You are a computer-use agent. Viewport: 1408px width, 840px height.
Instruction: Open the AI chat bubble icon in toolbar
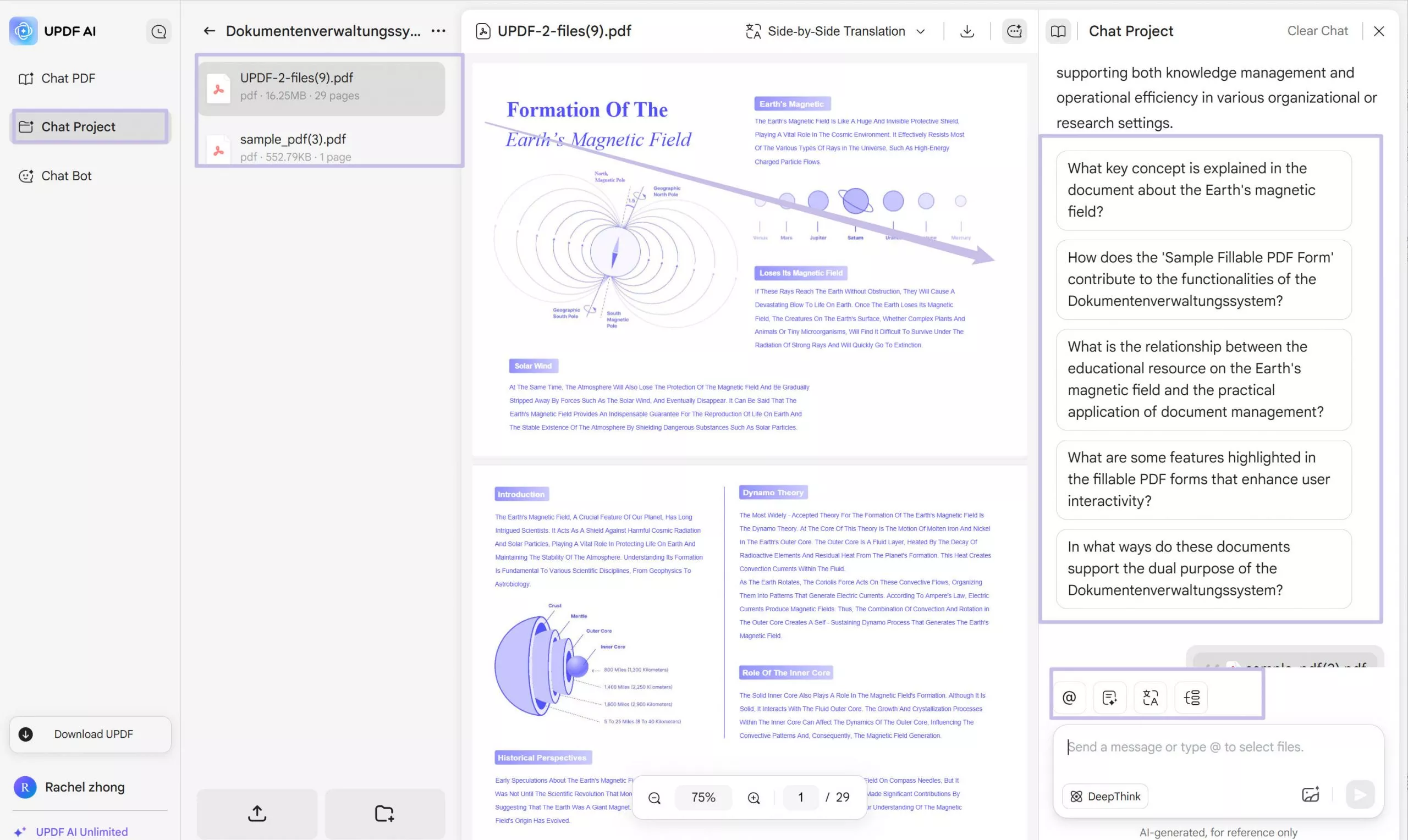pyautogui.click(x=1014, y=31)
